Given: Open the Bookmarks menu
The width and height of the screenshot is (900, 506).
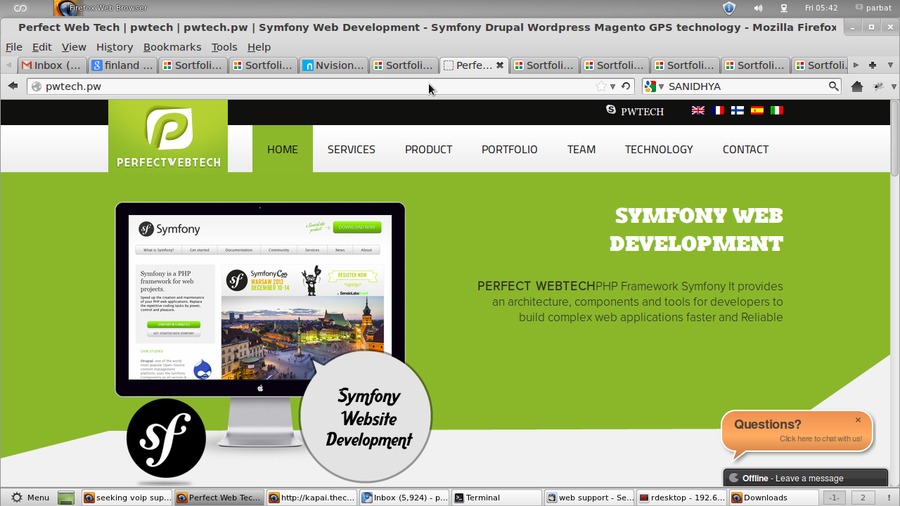Looking at the screenshot, I should [172, 47].
